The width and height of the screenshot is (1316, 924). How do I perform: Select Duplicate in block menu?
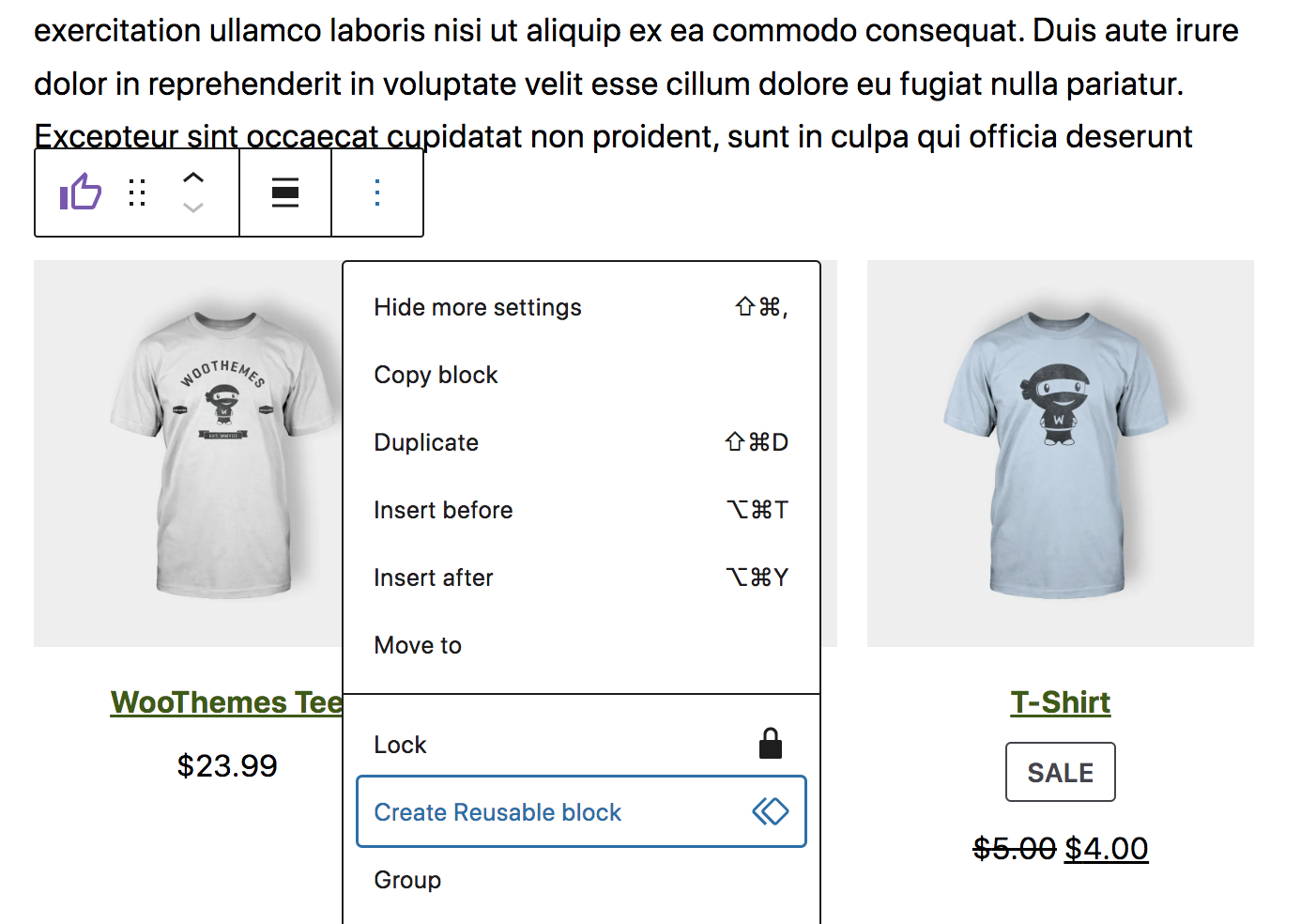tap(426, 442)
